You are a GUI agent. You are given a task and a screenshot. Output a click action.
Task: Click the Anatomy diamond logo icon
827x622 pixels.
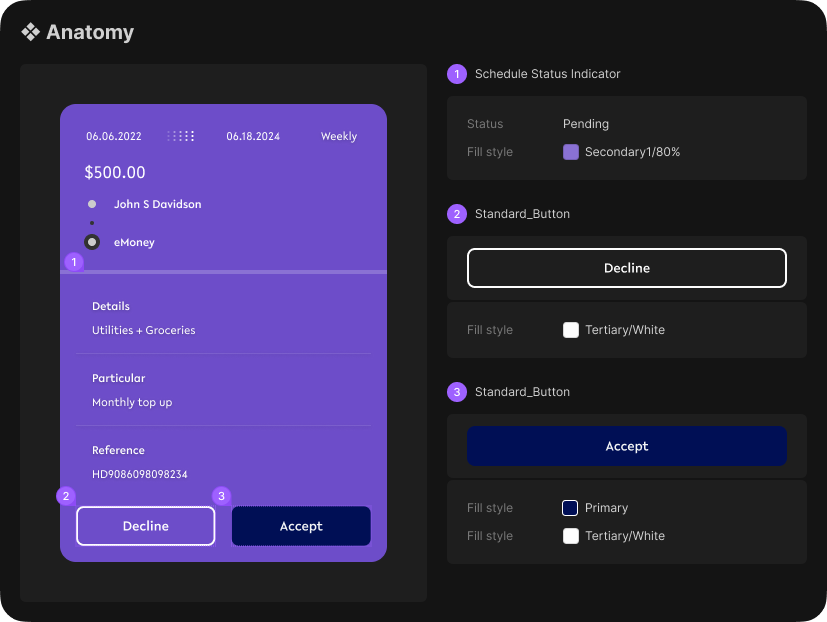tap(31, 32)
